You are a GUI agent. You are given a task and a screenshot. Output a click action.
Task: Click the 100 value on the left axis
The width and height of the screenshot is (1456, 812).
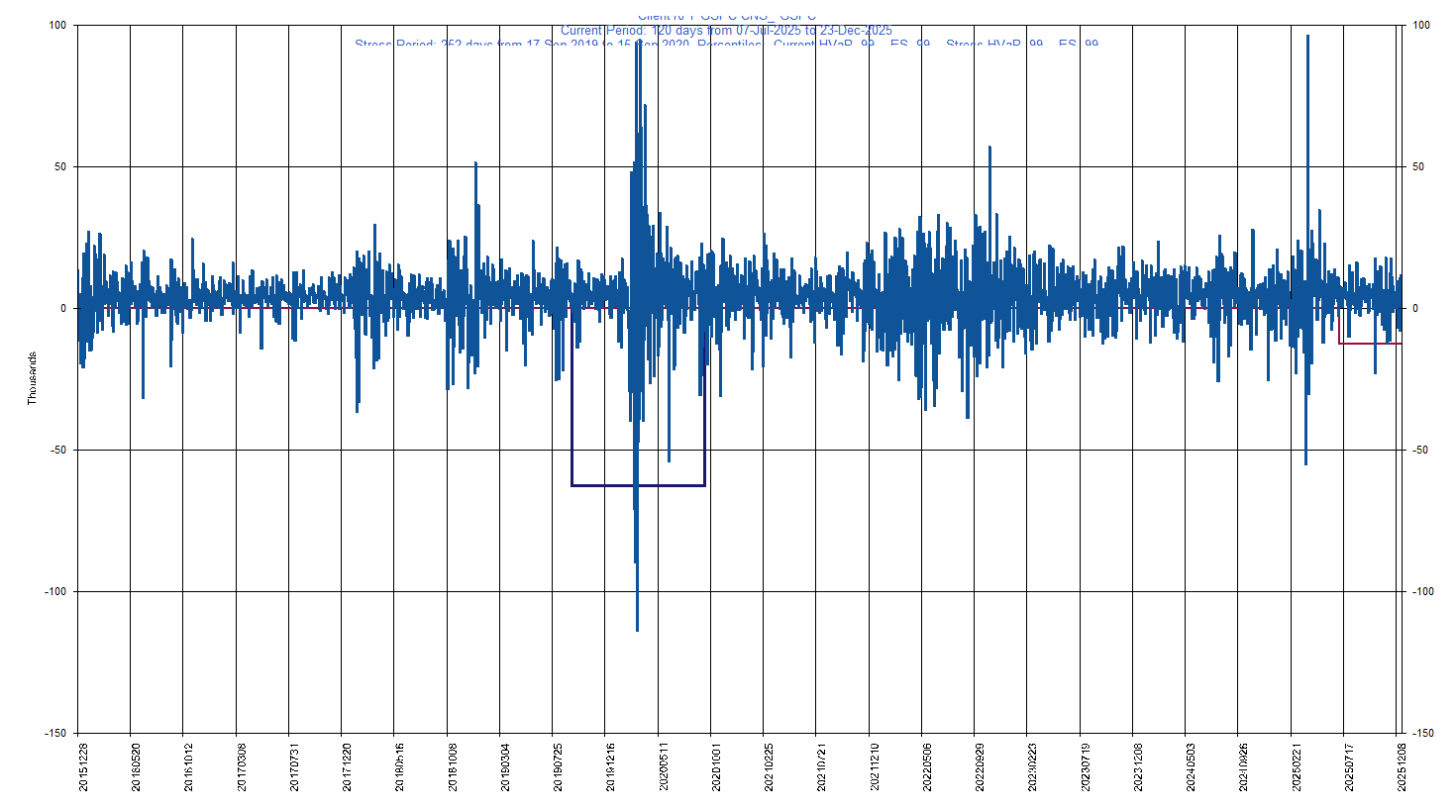(55, 26)
